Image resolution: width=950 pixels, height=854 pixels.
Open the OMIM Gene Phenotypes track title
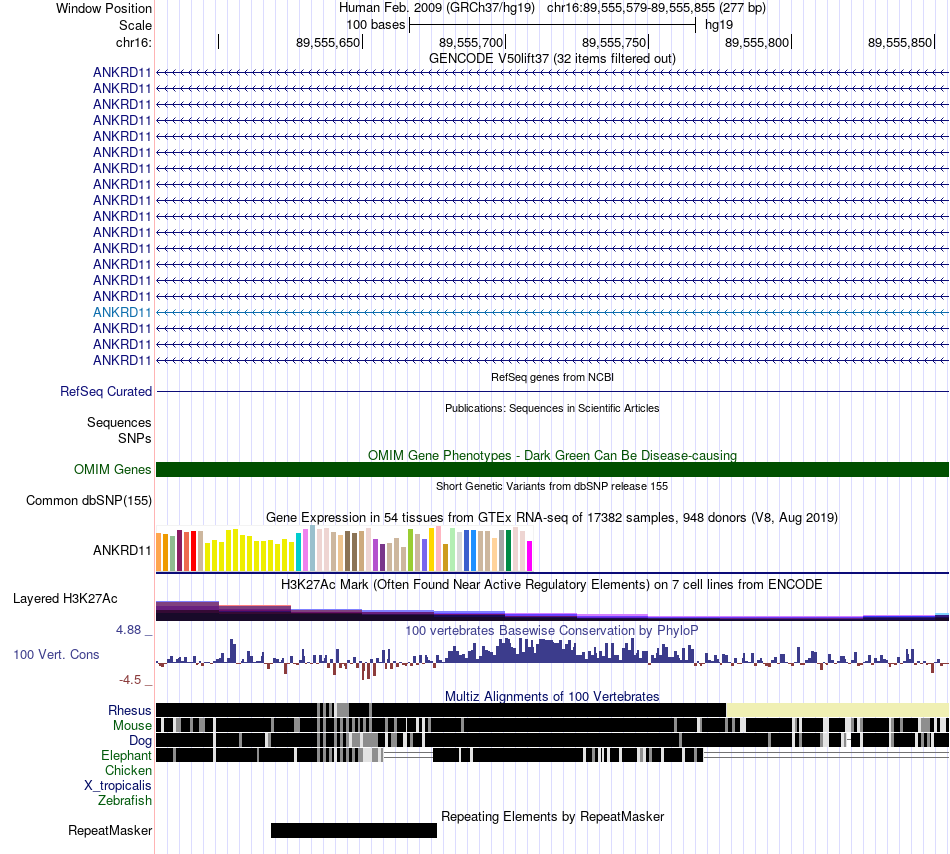pos(552,455)
